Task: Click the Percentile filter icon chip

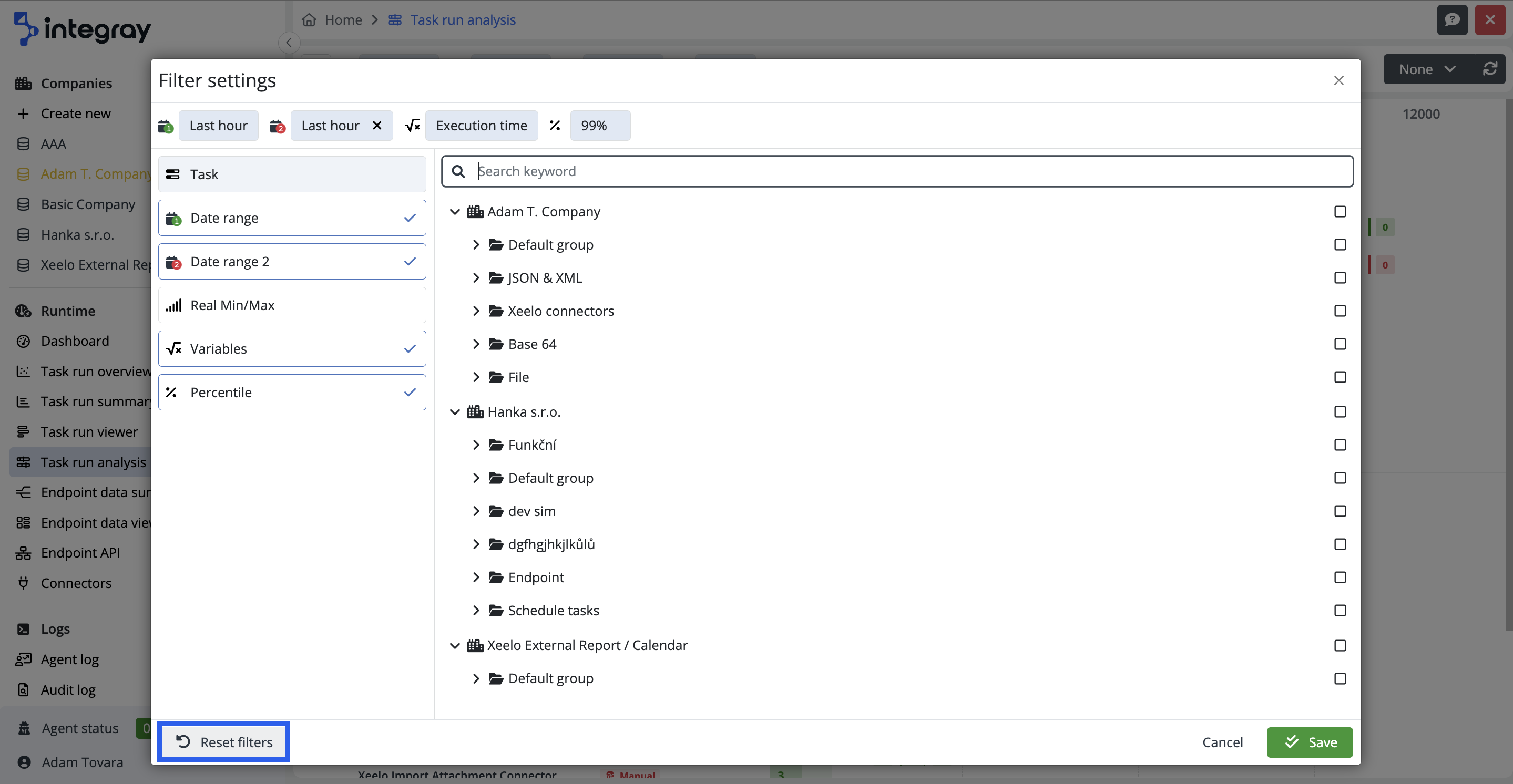Action: pyautogui.click(x=555, y=125)
